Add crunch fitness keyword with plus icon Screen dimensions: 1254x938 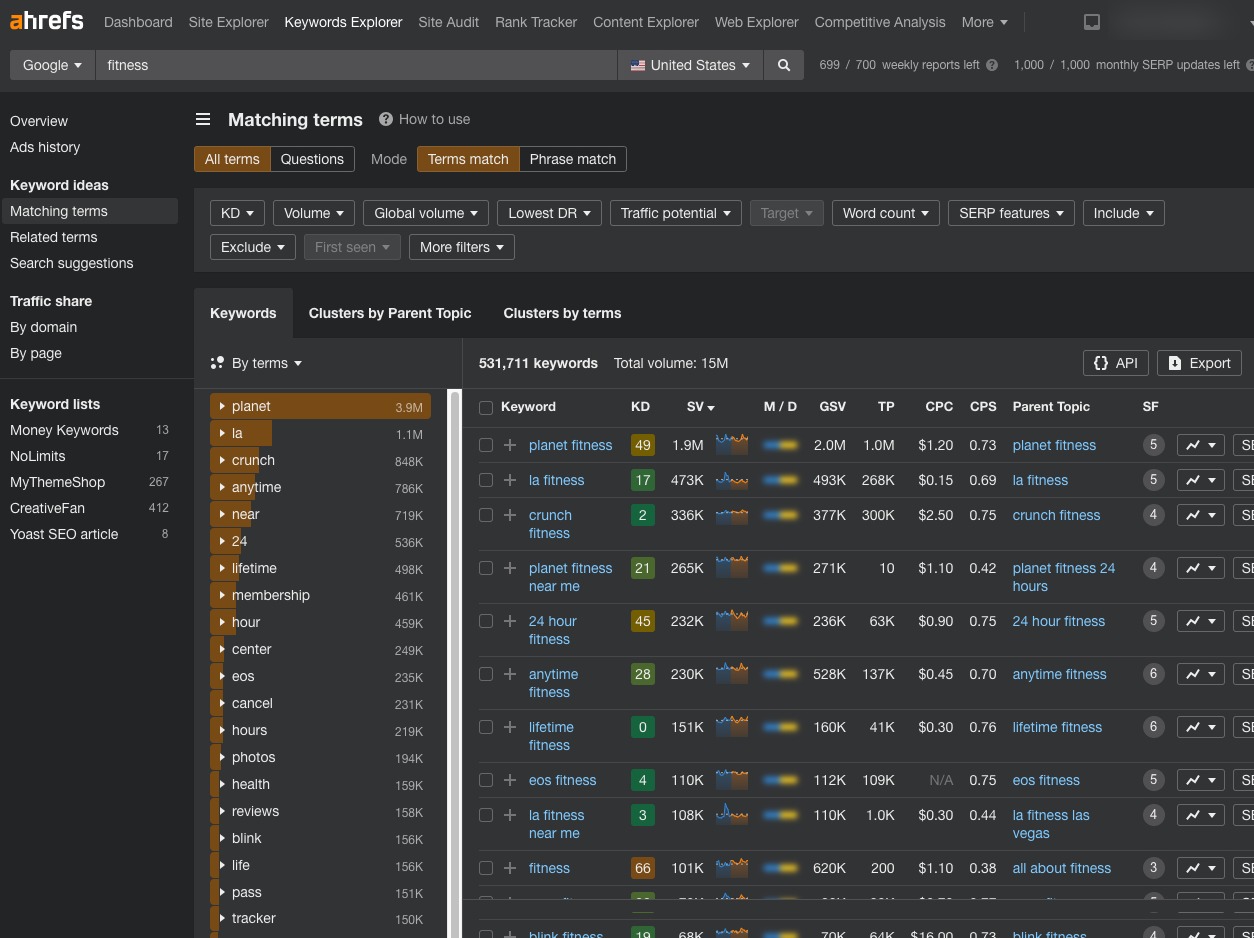click(510, 515)
